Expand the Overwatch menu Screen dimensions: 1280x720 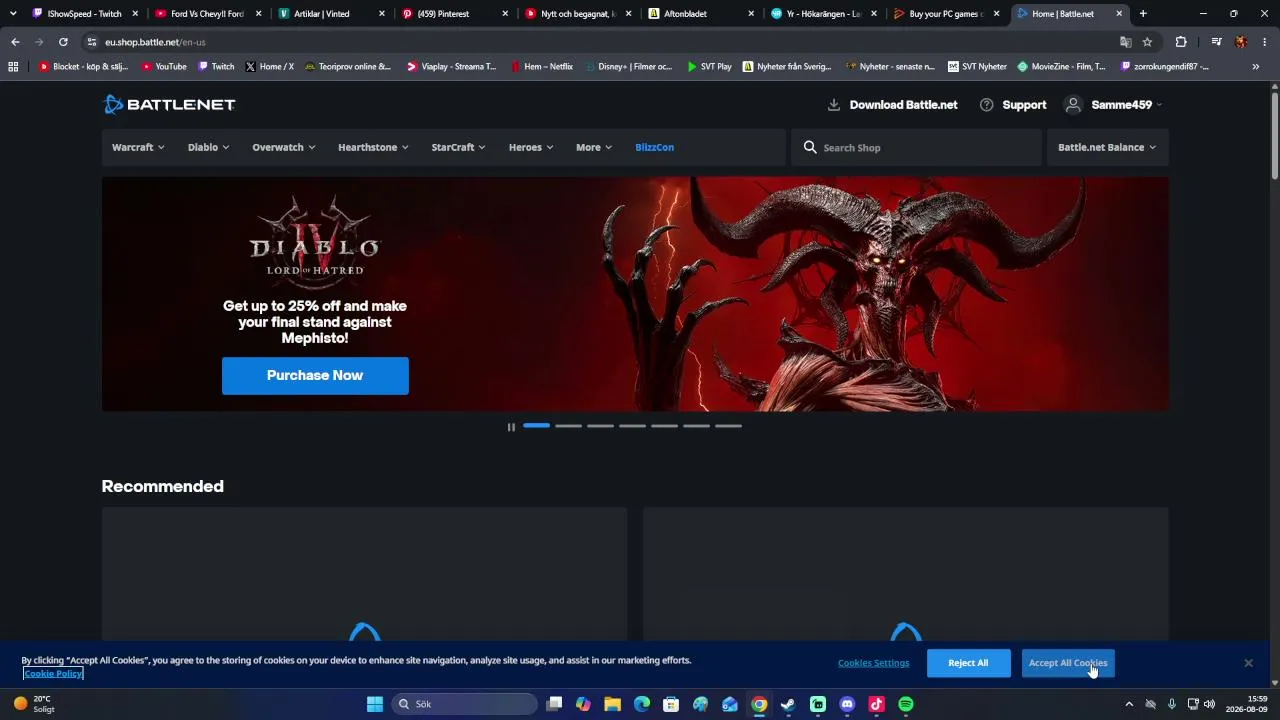[x=284, y=147]
